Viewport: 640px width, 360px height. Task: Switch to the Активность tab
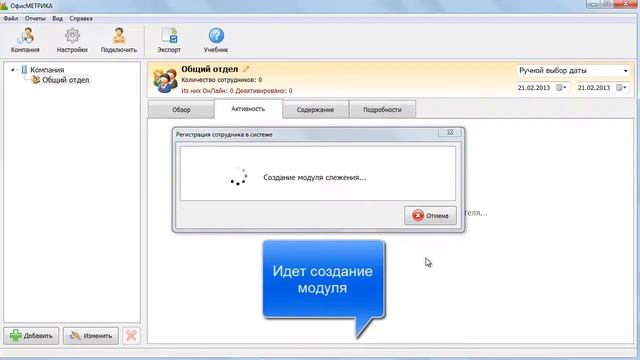[248, 109]
